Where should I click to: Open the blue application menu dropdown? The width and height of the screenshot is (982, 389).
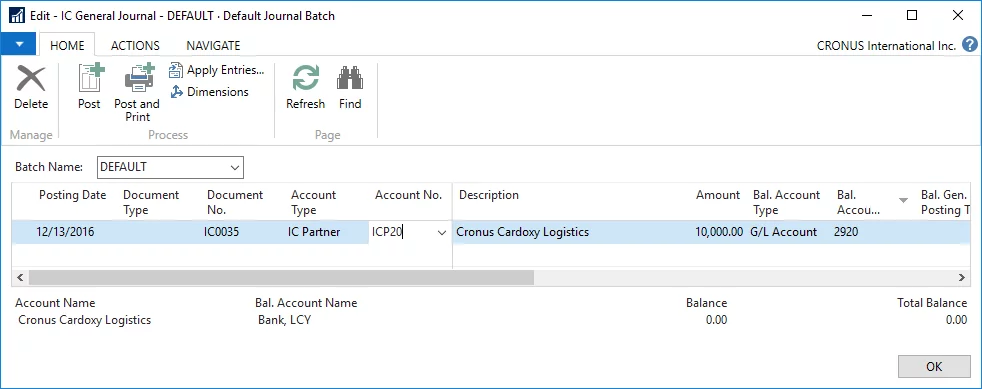click(x=19, y=44)
